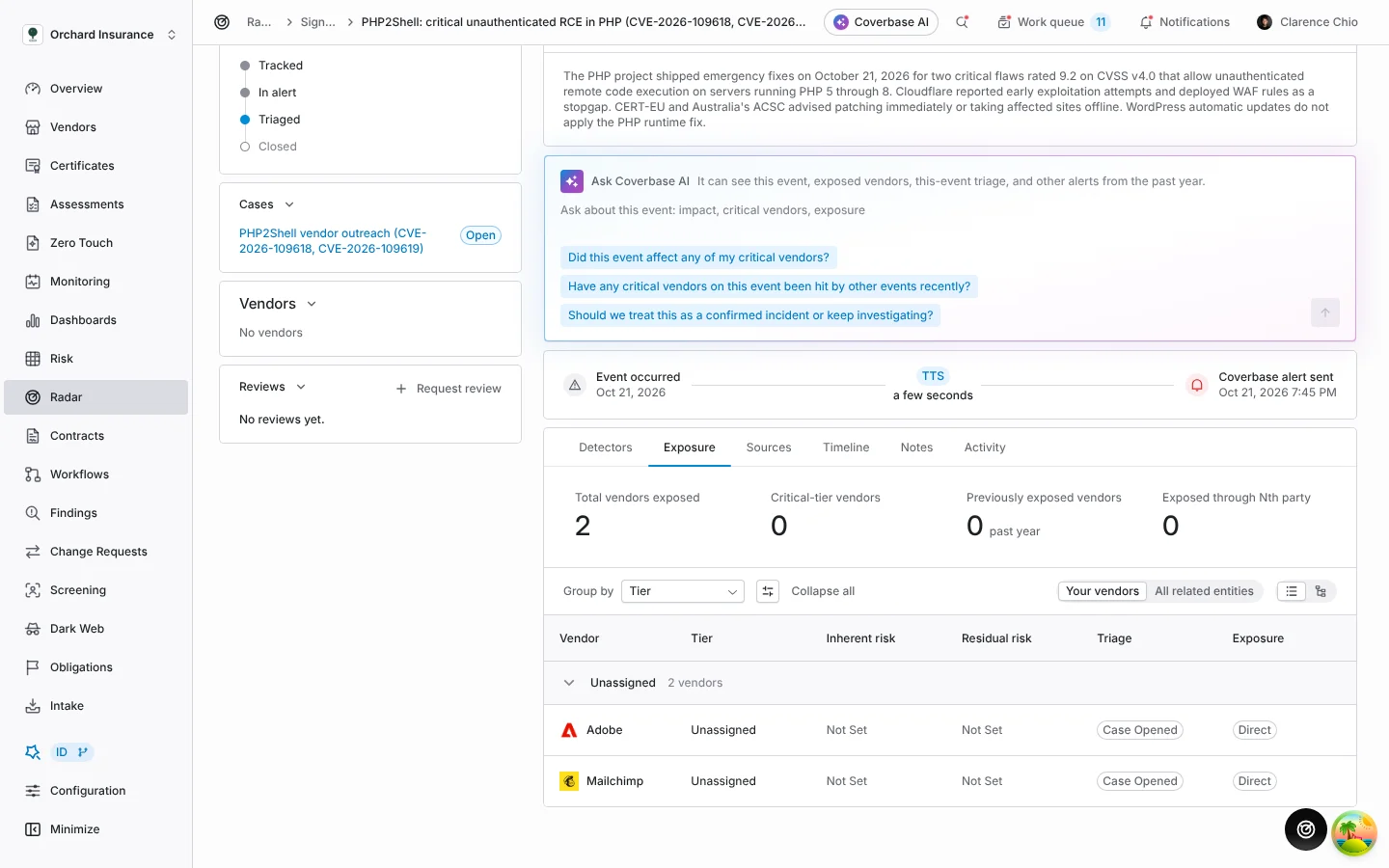Click the group filter settings icon
This screenshot has height=868, width=1389.
[768, 591]
